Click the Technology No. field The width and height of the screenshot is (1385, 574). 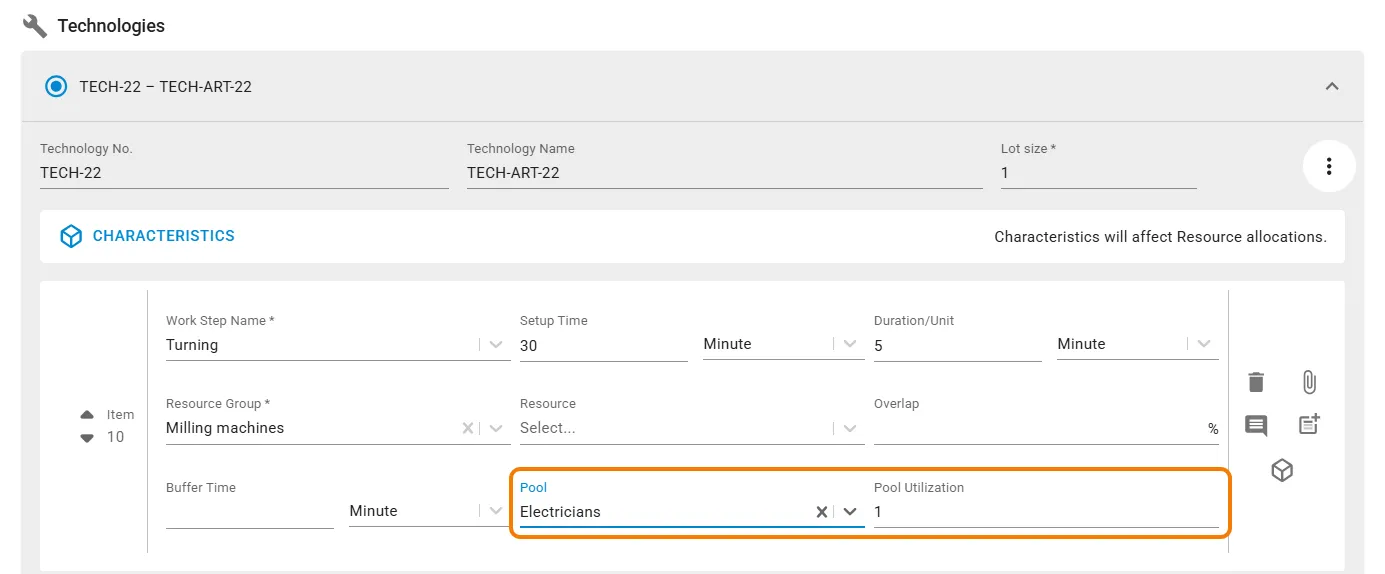click(x=244, y=173)
